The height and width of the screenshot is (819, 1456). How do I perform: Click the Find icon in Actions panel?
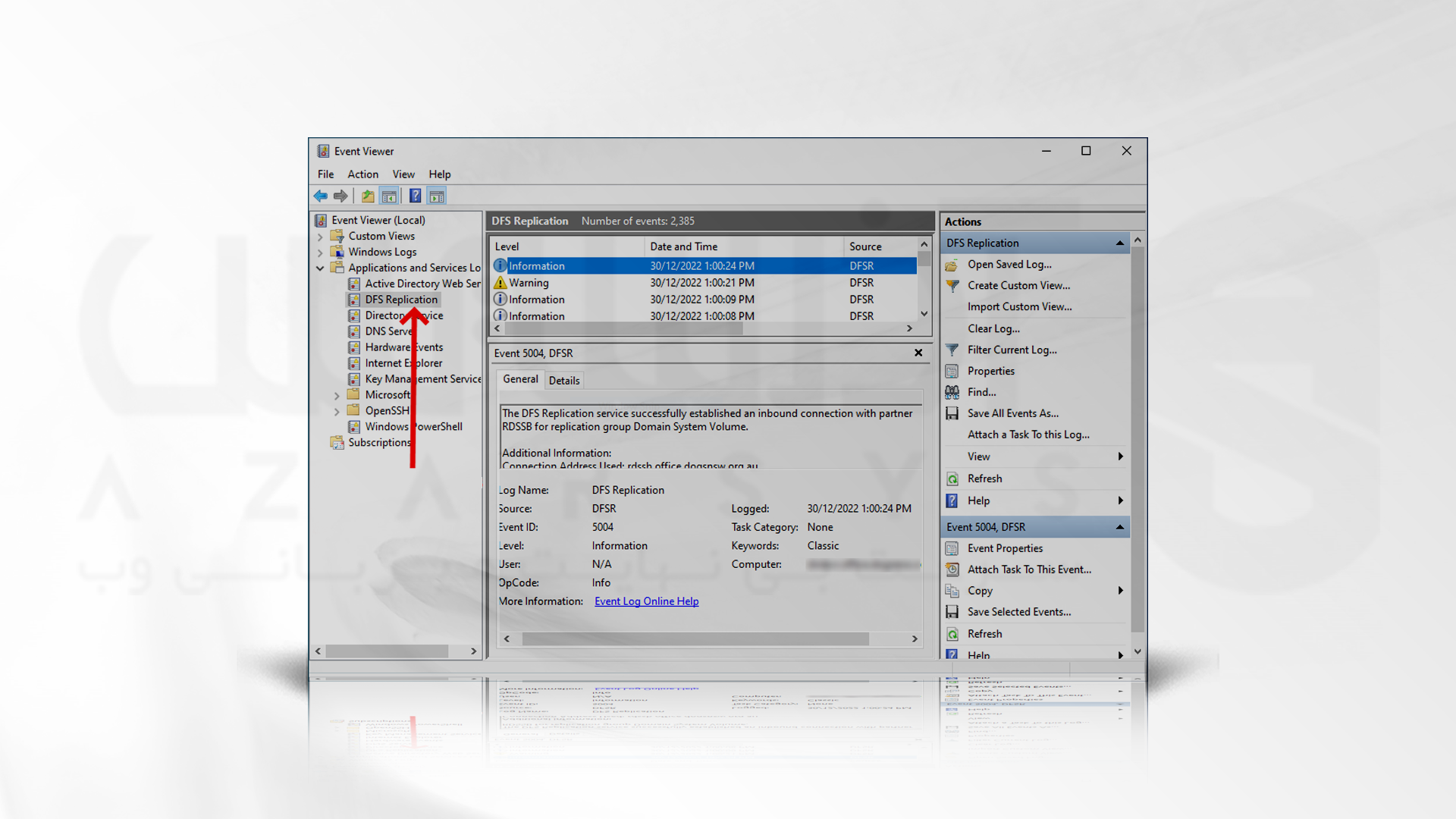pos(953,391)
